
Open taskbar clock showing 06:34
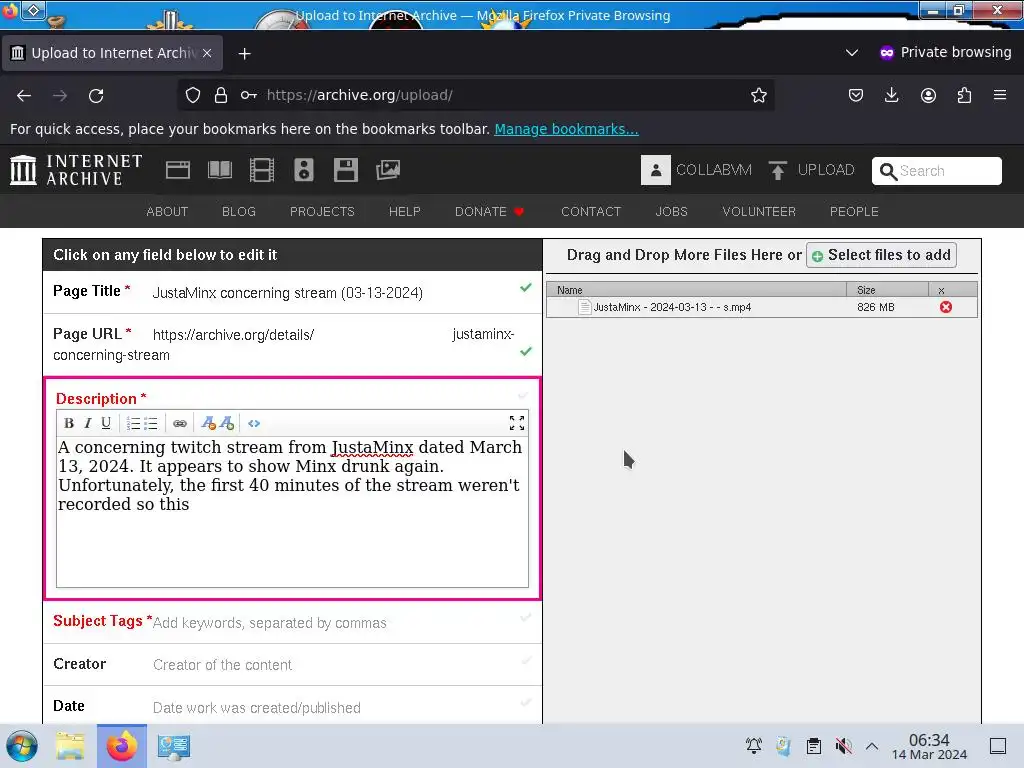click(x=929, y=746)
